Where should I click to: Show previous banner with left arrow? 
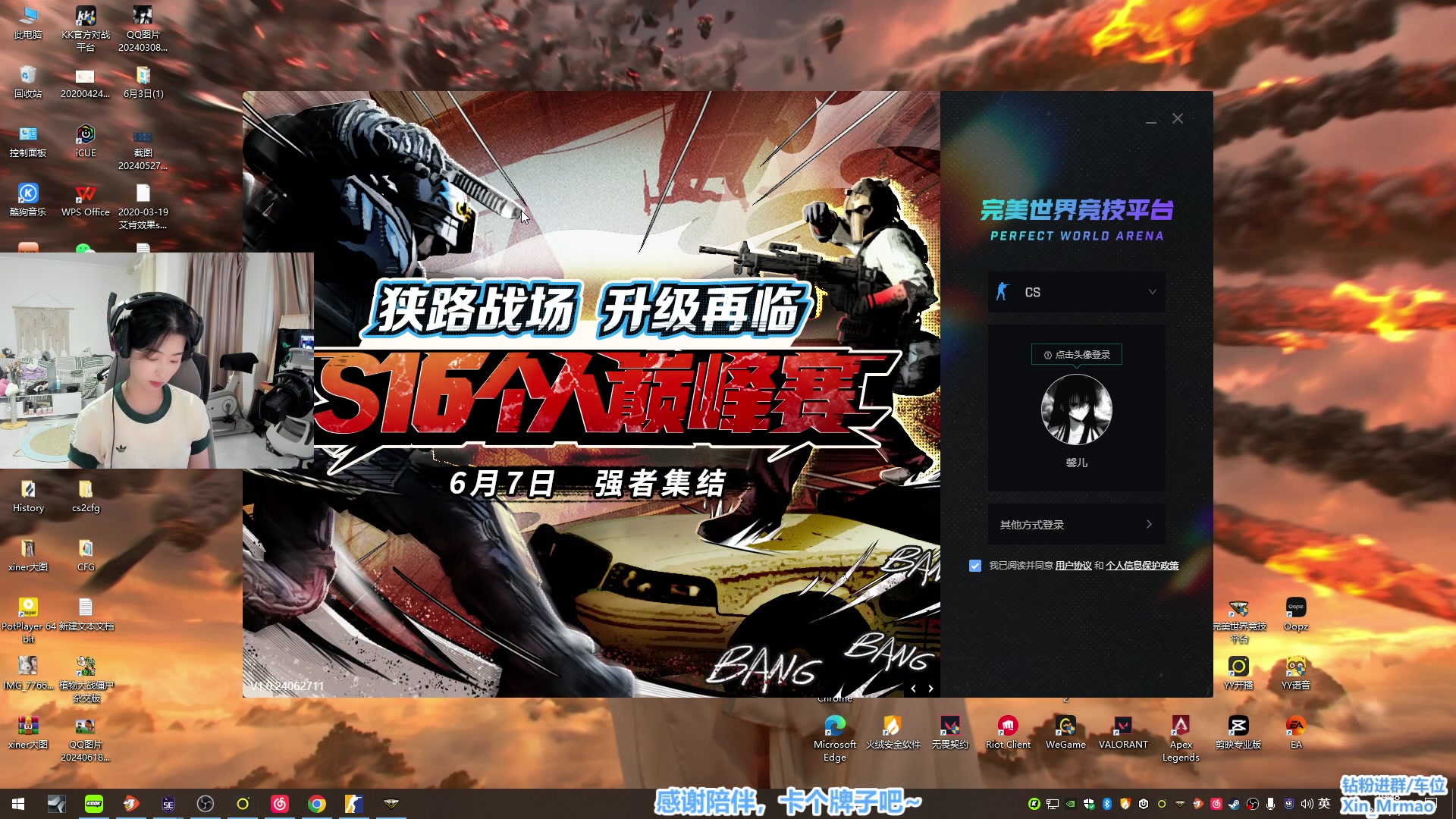pyautogui.click(x=913, y=689)
